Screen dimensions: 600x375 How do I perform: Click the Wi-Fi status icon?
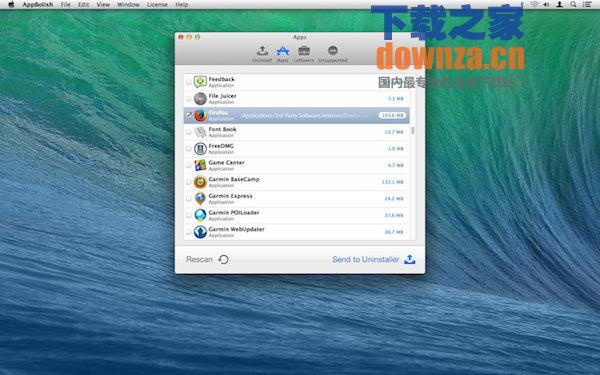click(x=534, y=5)
